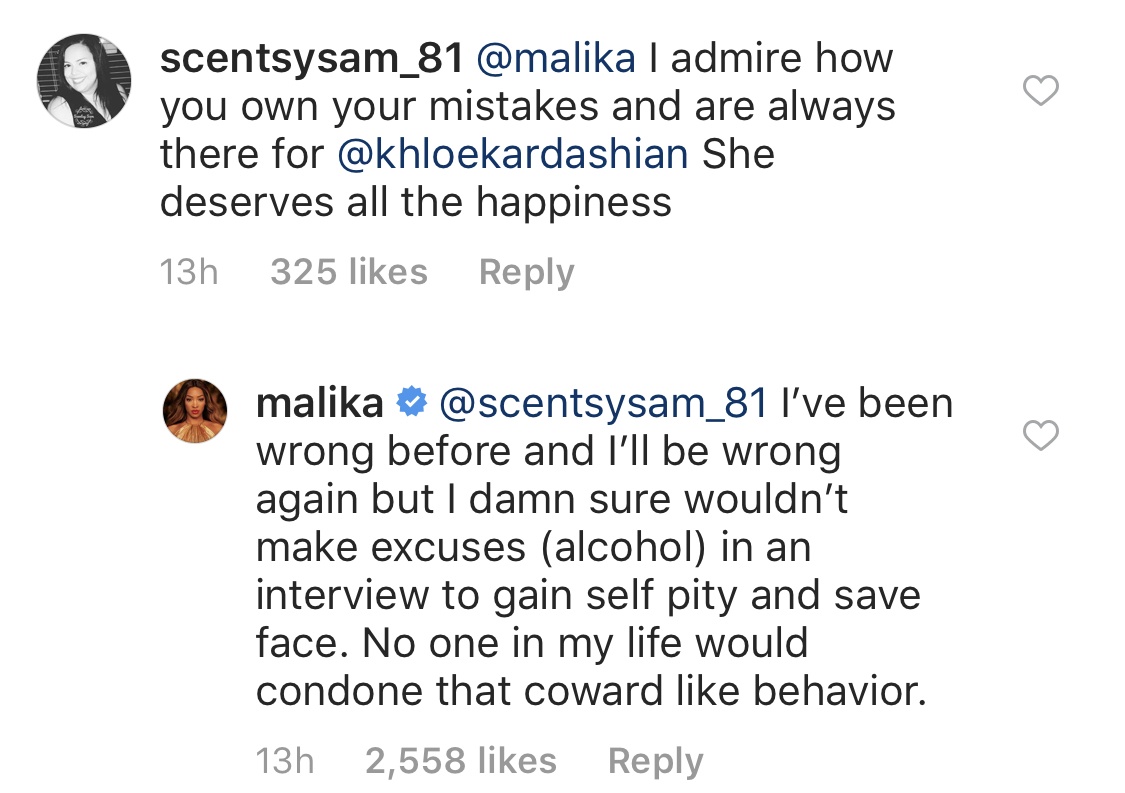Image resolution: width=1125 pixels, height=793 pixels.
Task: Visit the bold scentsysam_81 username of first comment
Action: [x=312, y=58]
